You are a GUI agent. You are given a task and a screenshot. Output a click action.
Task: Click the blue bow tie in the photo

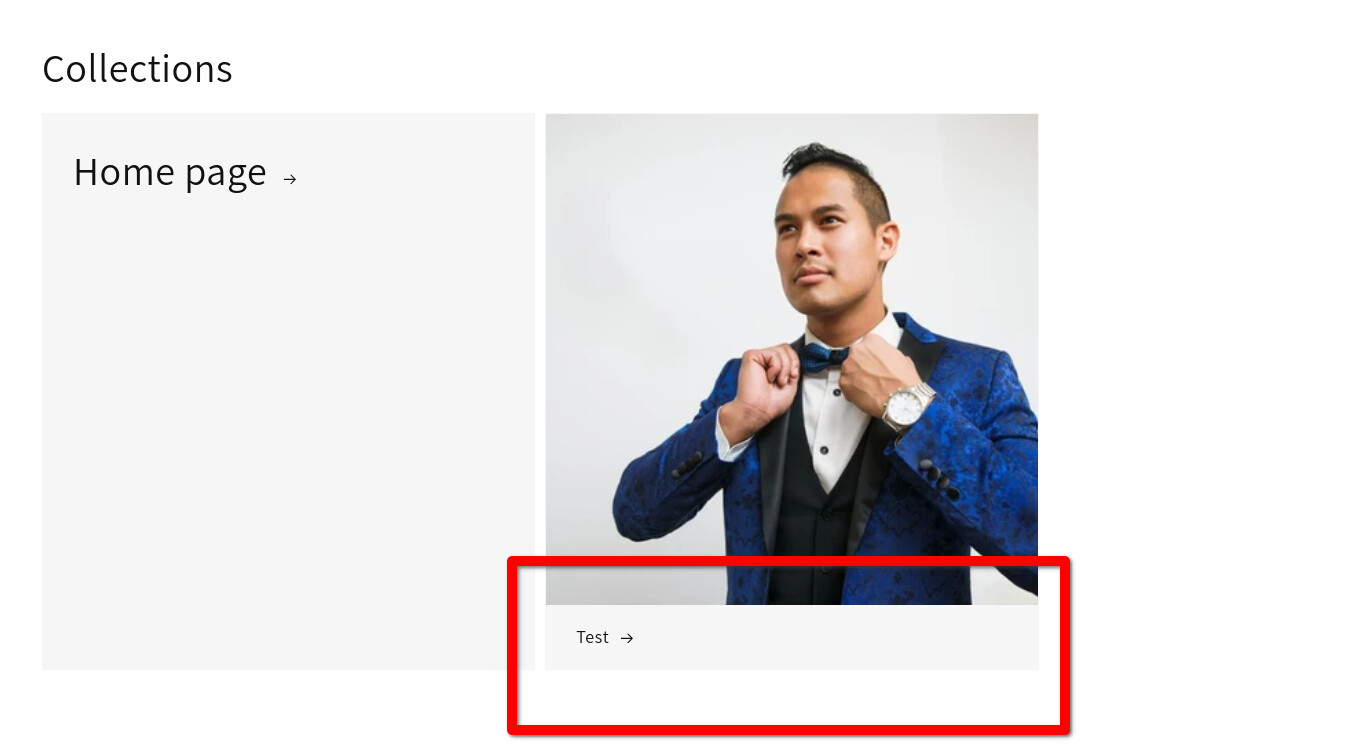pos(823,356)
